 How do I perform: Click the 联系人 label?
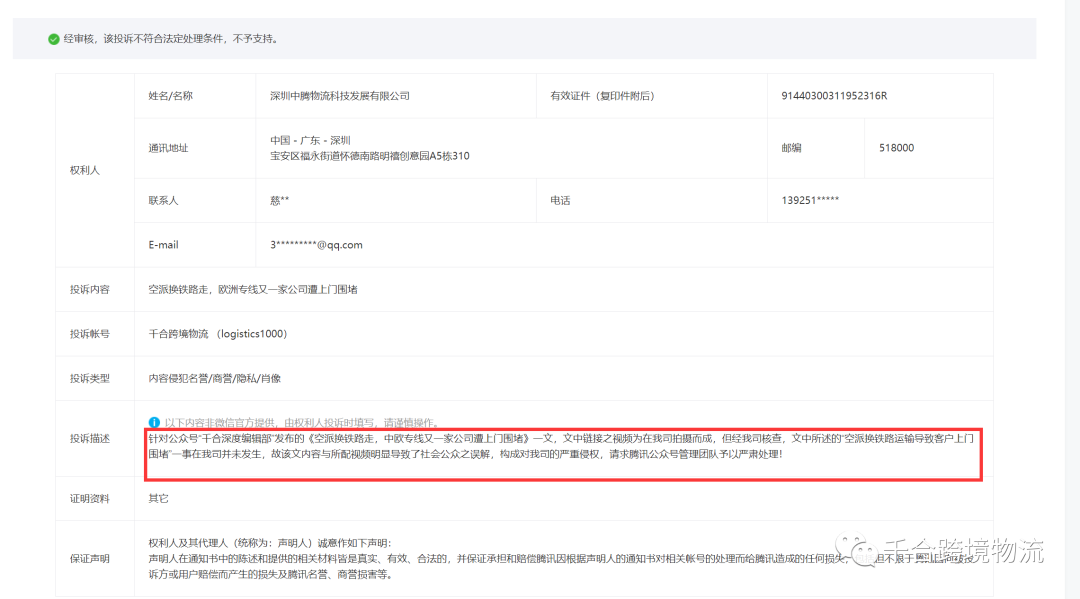point(163,200)
